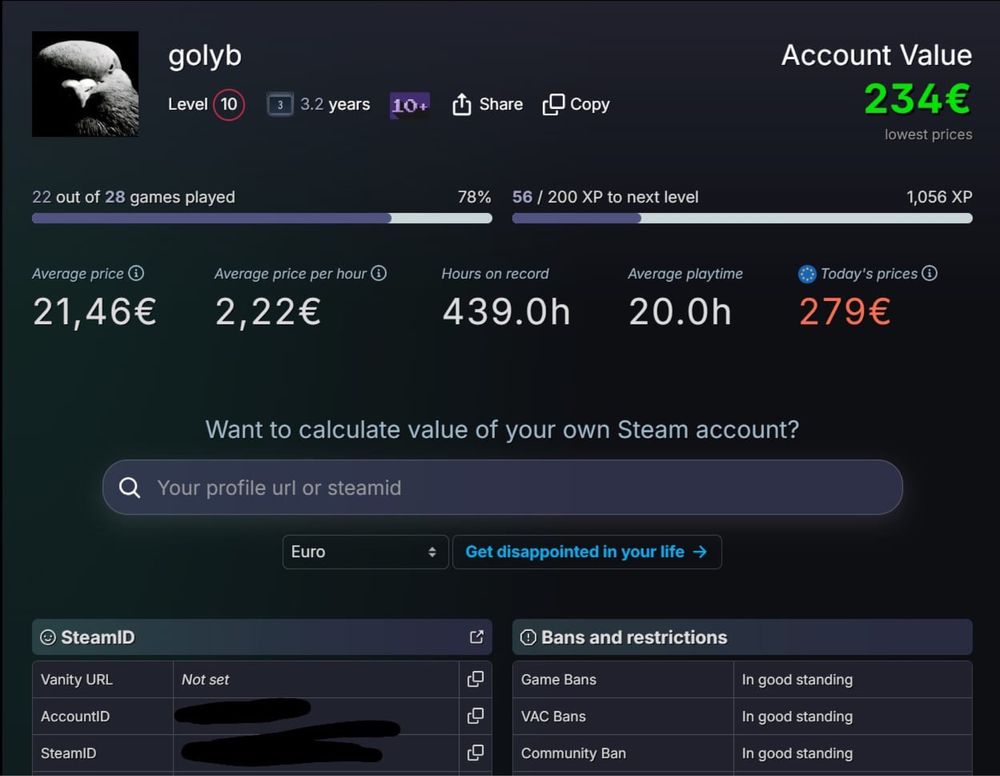This screenshot has height=776, width=1000.
Task: Click the search magnifier icon
Action: coord(129,488)
